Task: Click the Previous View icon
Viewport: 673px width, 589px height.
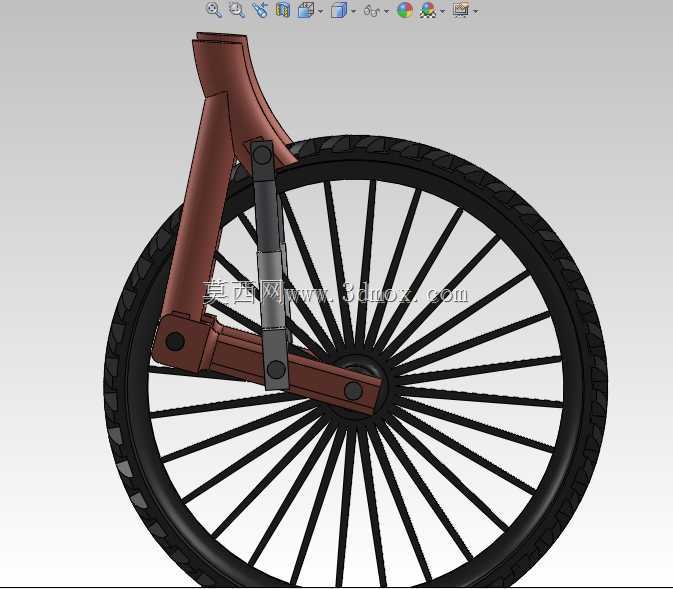Action: [x=260, y=10]
